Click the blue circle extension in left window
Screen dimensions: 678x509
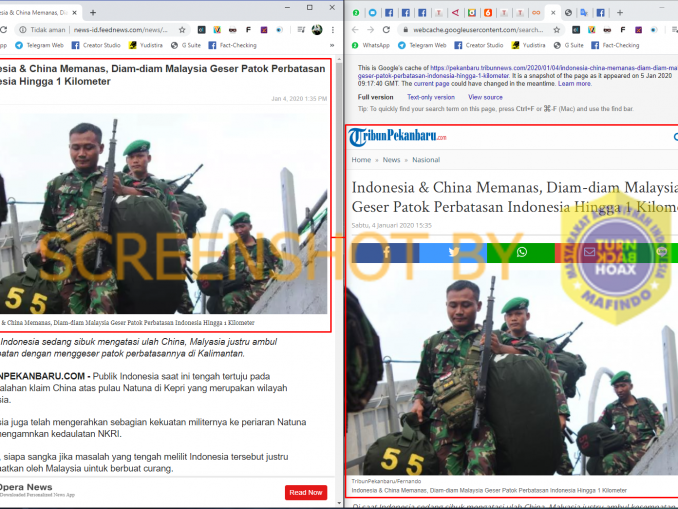(x=279, y=30)
